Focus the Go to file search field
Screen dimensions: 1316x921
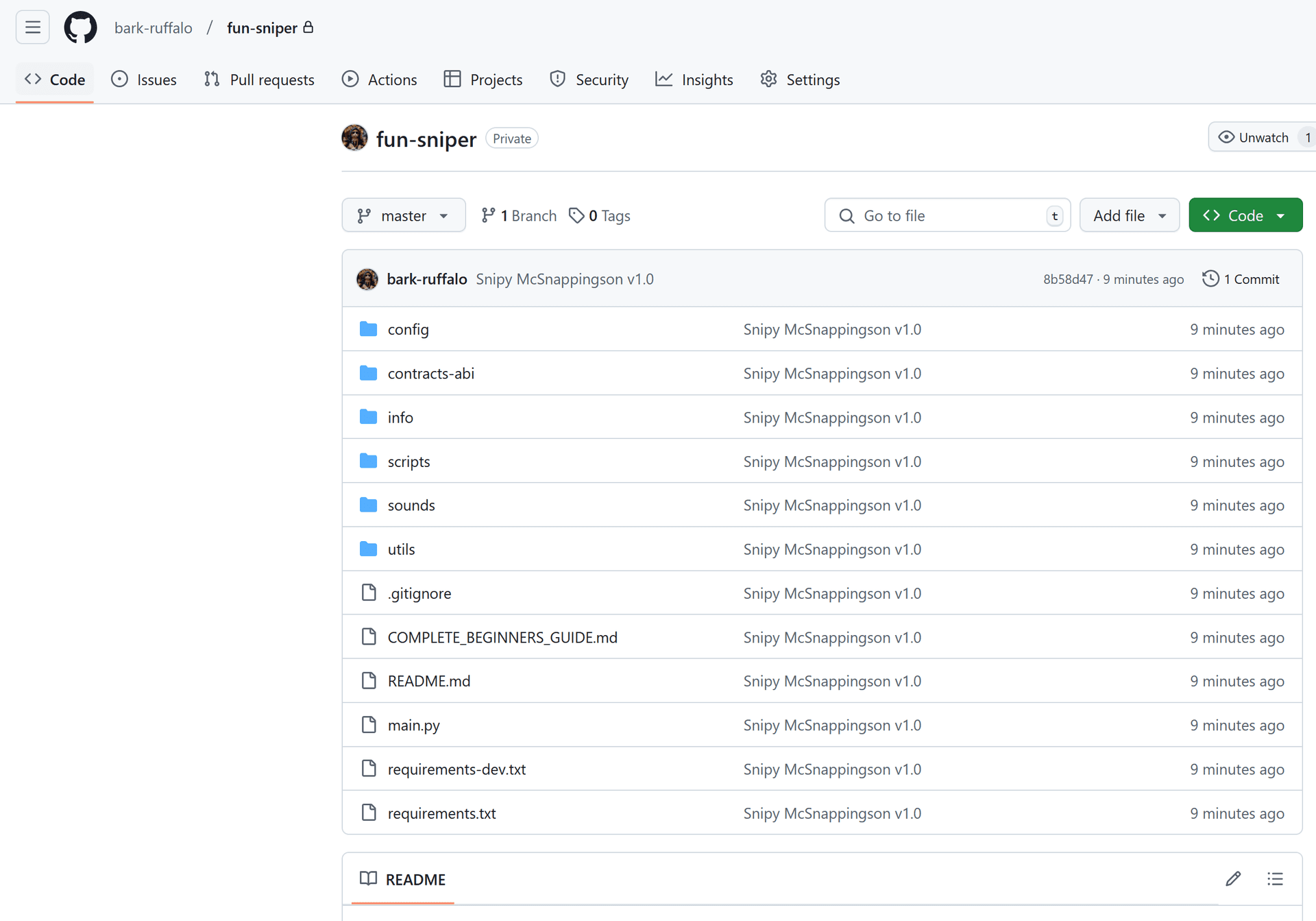coord(946,215)
